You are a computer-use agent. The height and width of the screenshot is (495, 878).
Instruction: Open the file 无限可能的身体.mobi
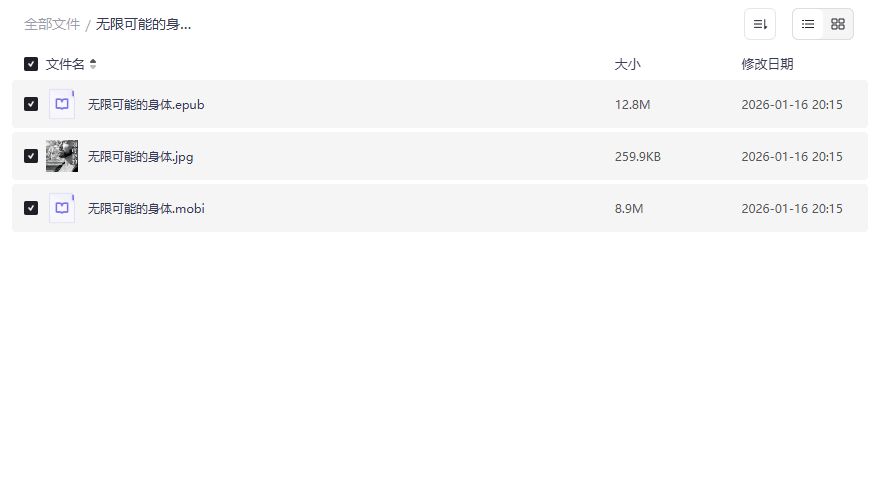pos(146,208)
